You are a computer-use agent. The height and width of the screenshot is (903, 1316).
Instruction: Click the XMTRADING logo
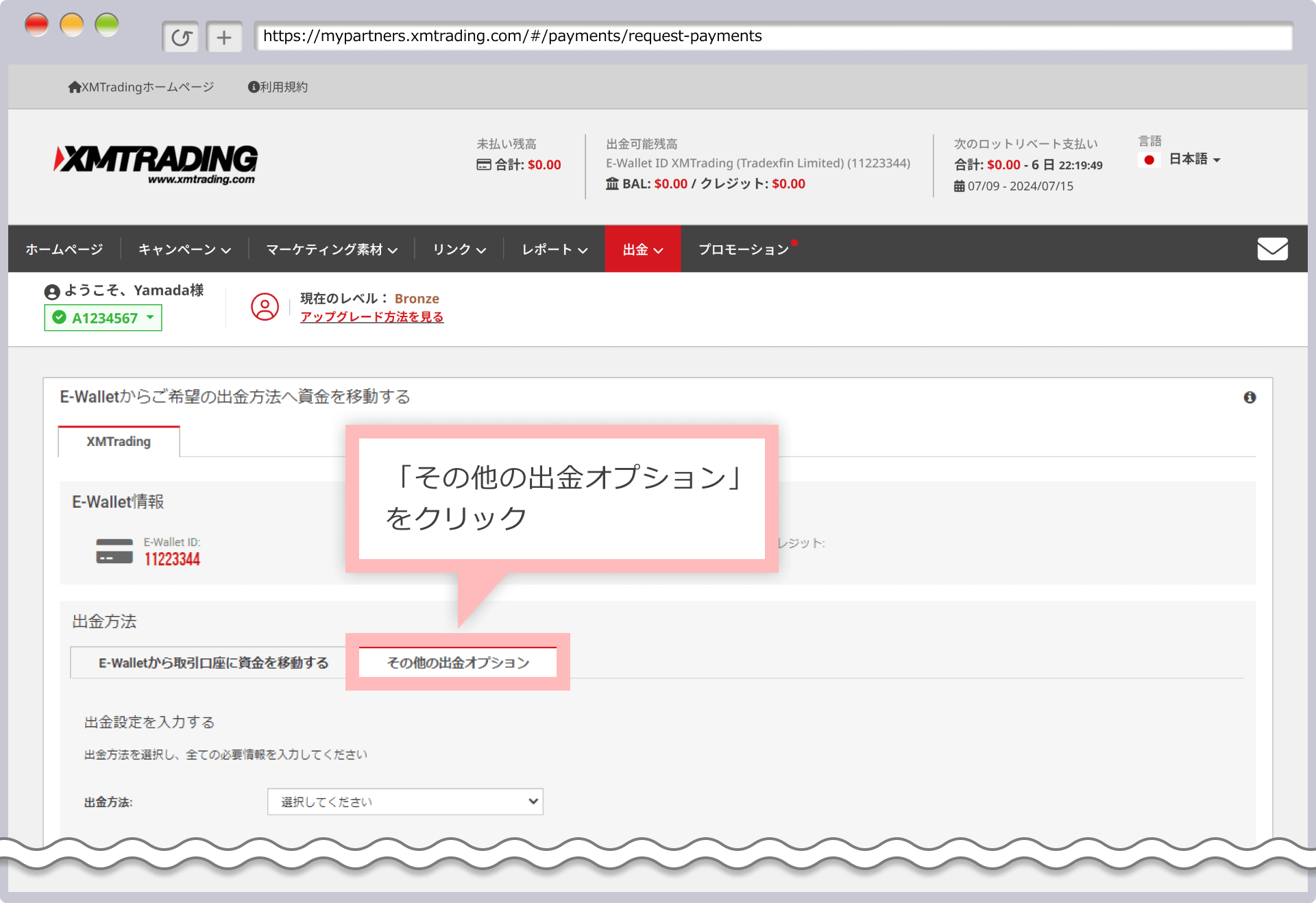pyautogui.click(x=156, y=164)
